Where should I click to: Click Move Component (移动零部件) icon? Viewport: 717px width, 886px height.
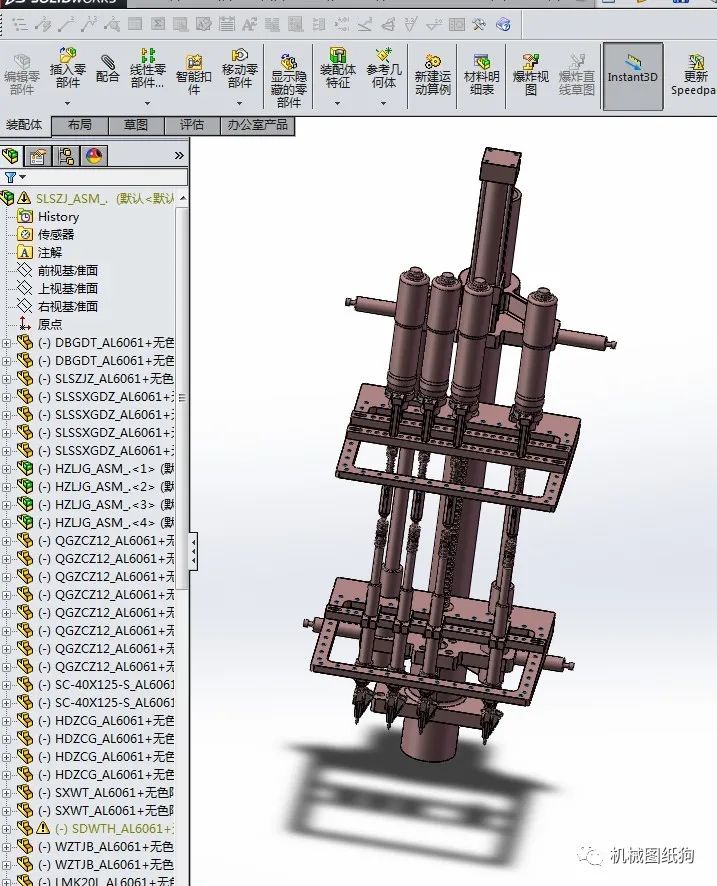(240, 55)
